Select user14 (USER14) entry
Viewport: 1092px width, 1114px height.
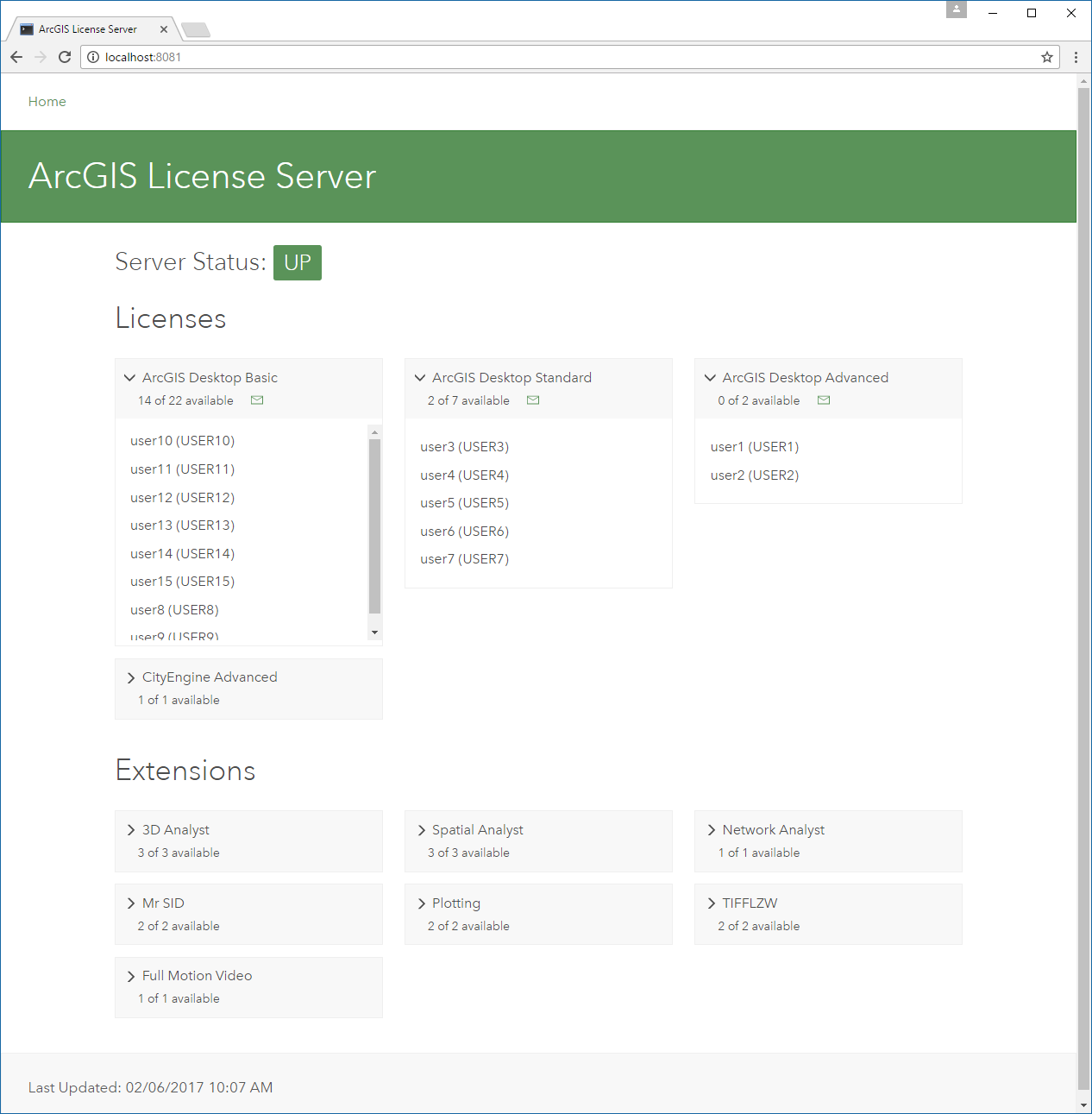point(183,554)
